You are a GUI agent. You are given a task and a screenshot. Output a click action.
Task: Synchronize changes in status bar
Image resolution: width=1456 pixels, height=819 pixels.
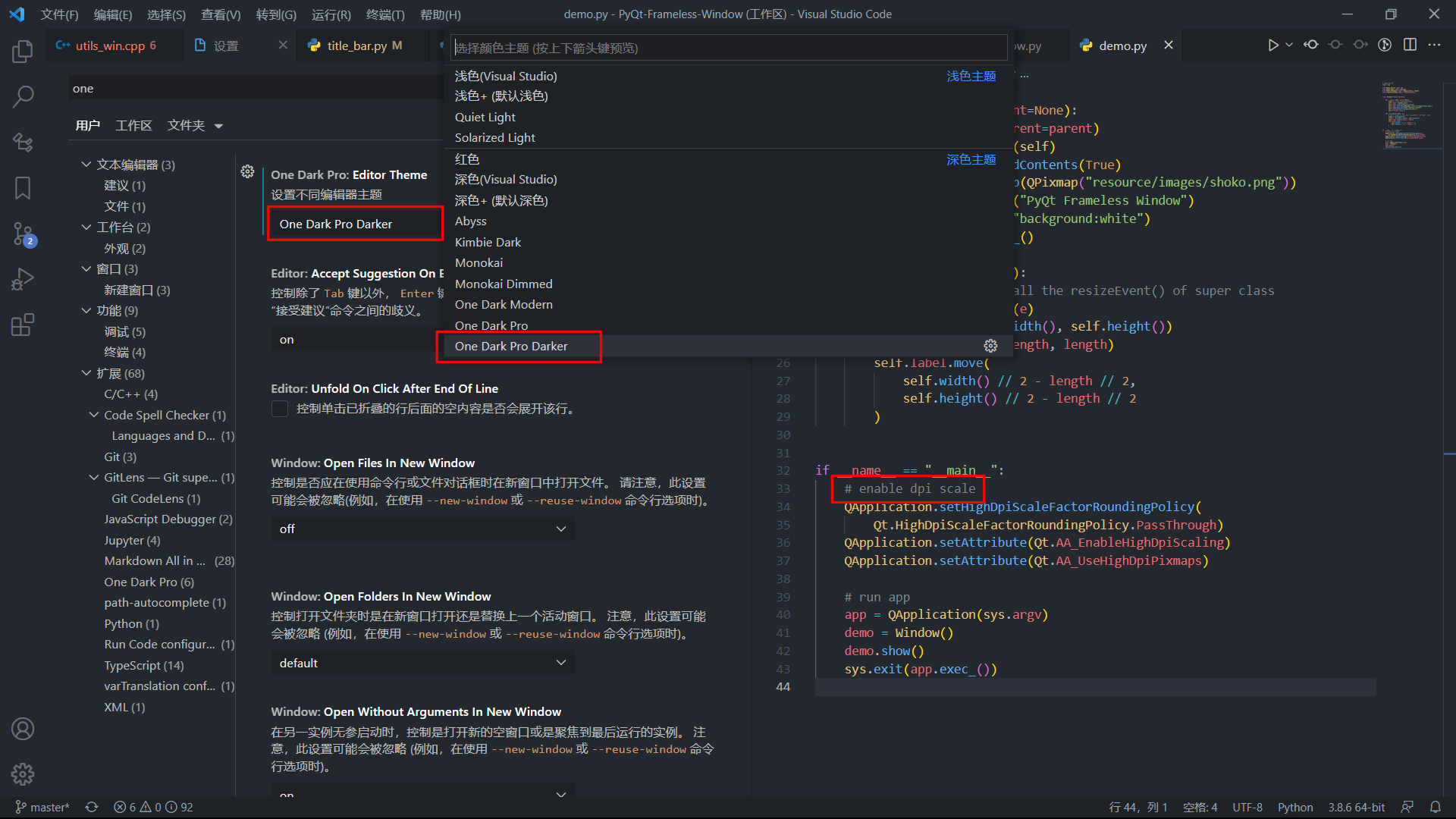92,808
